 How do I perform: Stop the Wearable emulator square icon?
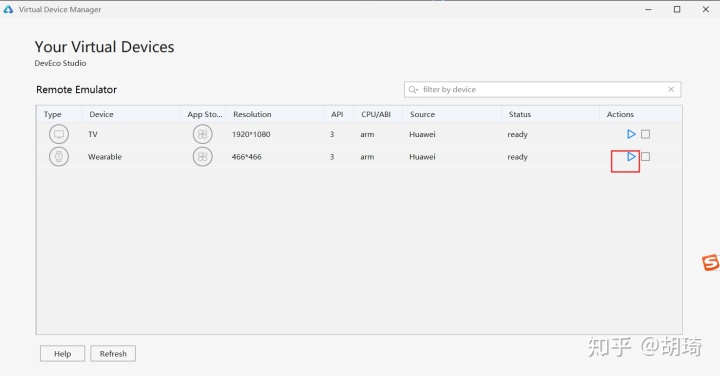(x=646, y=157)
